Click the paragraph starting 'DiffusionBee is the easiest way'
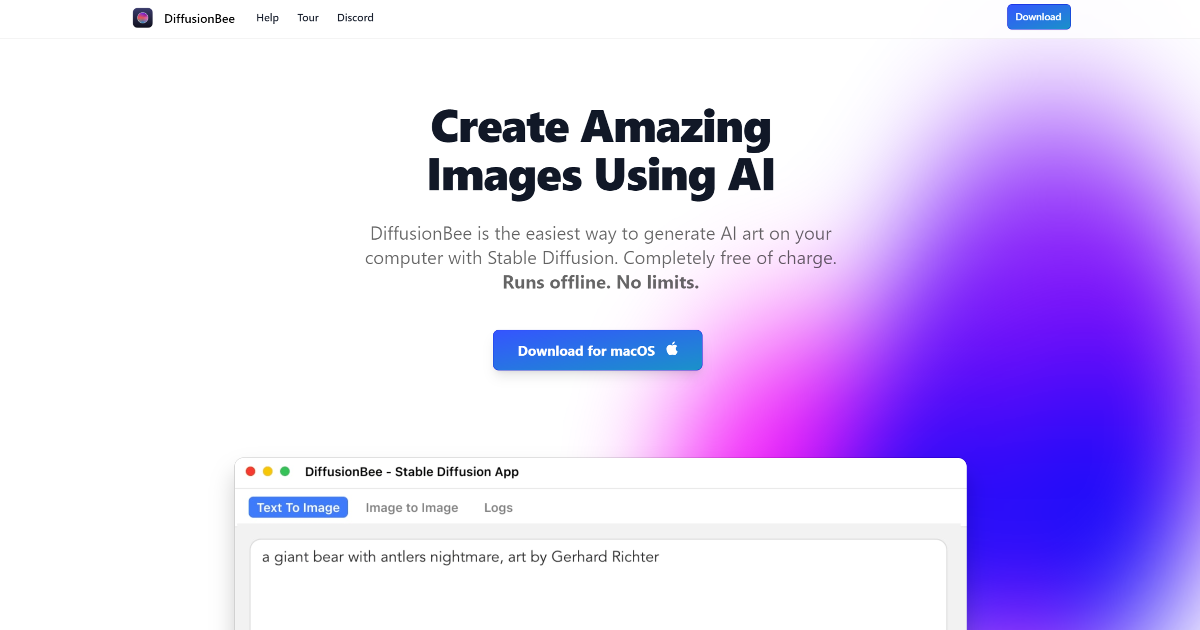Screen dimensions: 1200x630 click(x=600, y=246)
